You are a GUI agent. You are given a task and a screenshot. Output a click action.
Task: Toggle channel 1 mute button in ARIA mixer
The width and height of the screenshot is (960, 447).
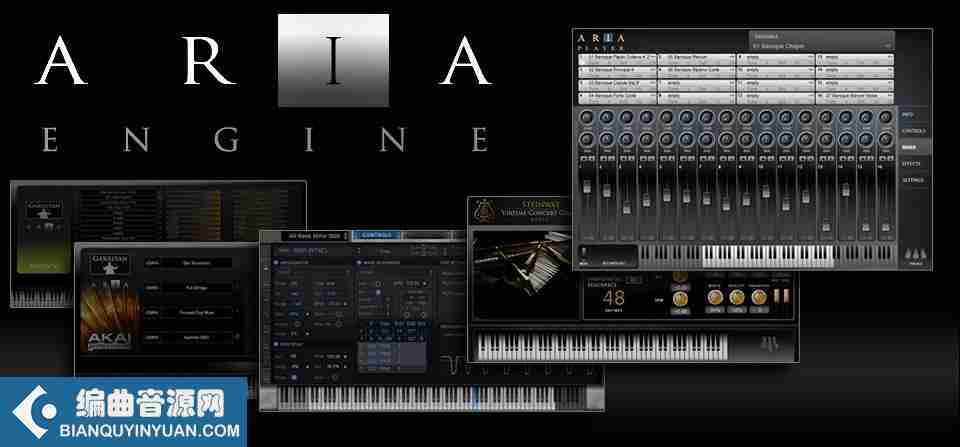coord(583,158)
